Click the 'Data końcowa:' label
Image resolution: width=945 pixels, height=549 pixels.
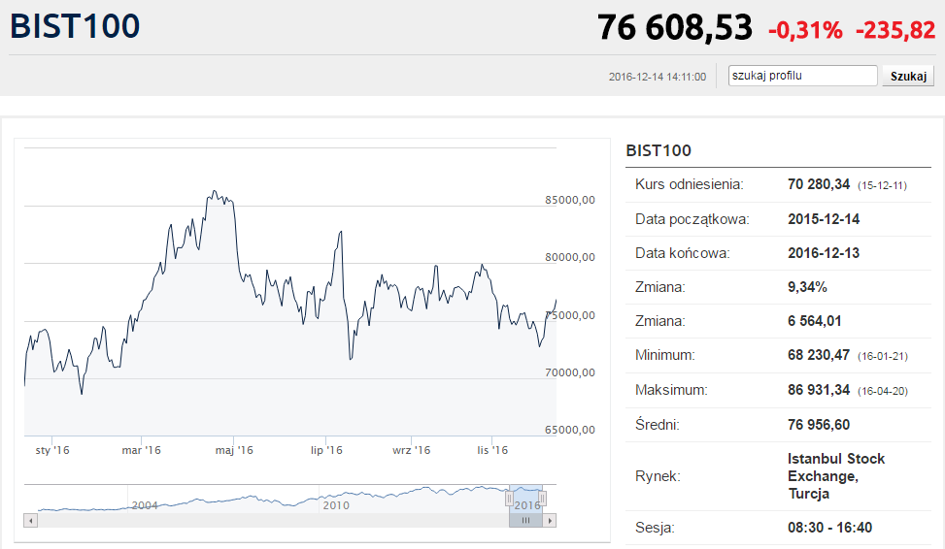click(682, 253)
